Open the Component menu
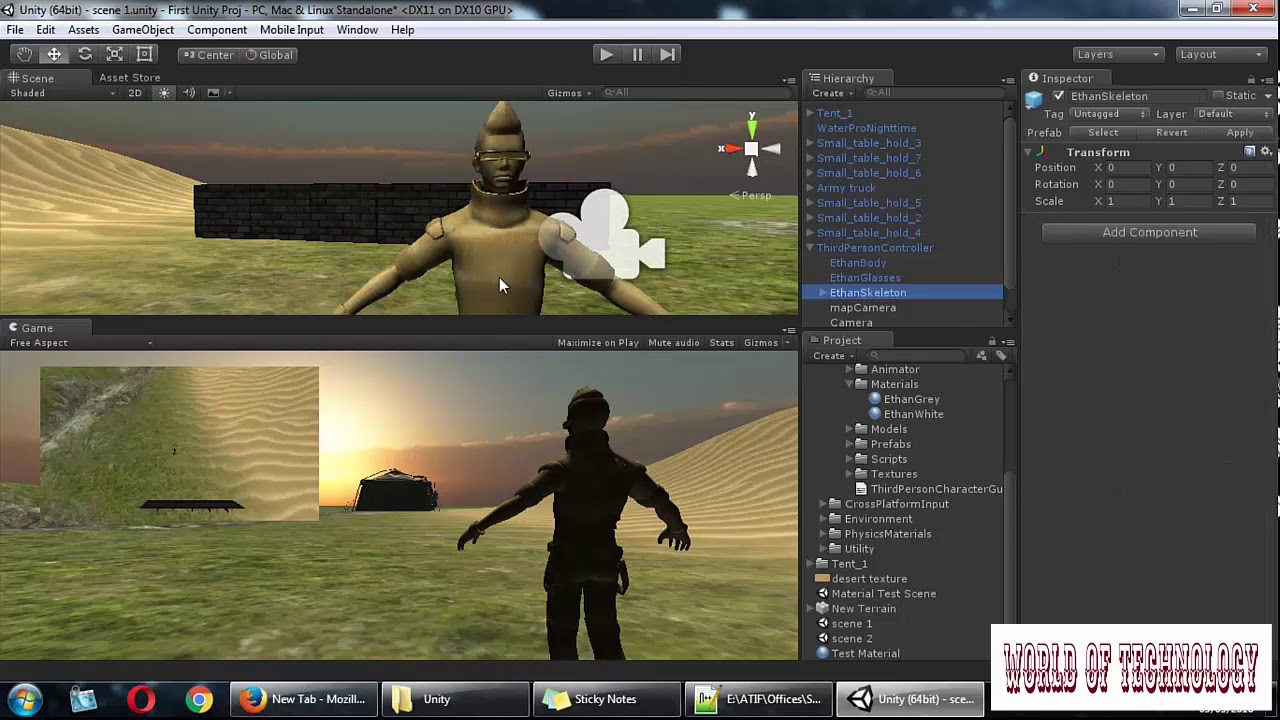The image size is (1280, 720). click(x=217, y=30)
